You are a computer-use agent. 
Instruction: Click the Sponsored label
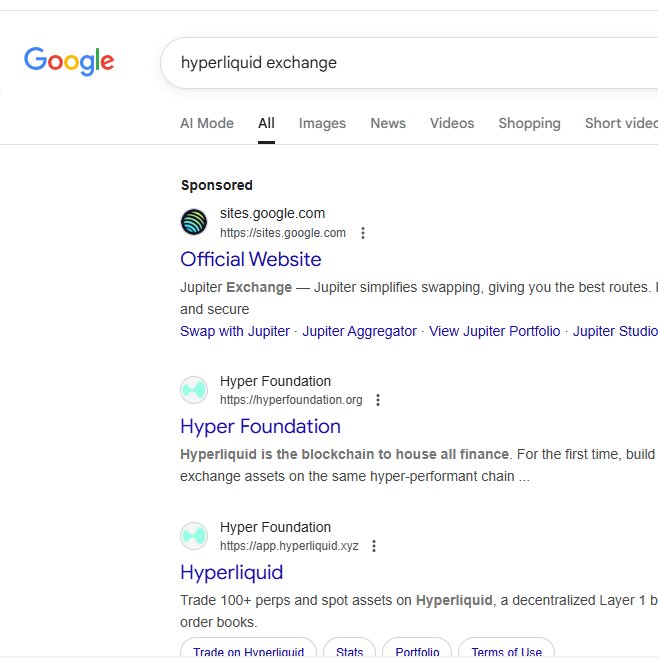pos(217,185)
